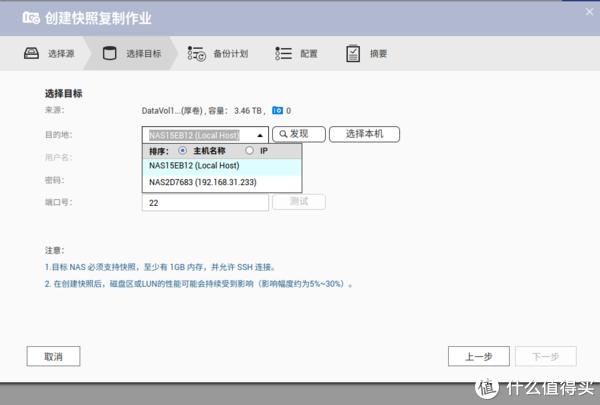Image resolution: width=600 pixels, height=405 pixels.
Task: Click the source text DataVol1...(厚卷)
Action: (173, 111)
